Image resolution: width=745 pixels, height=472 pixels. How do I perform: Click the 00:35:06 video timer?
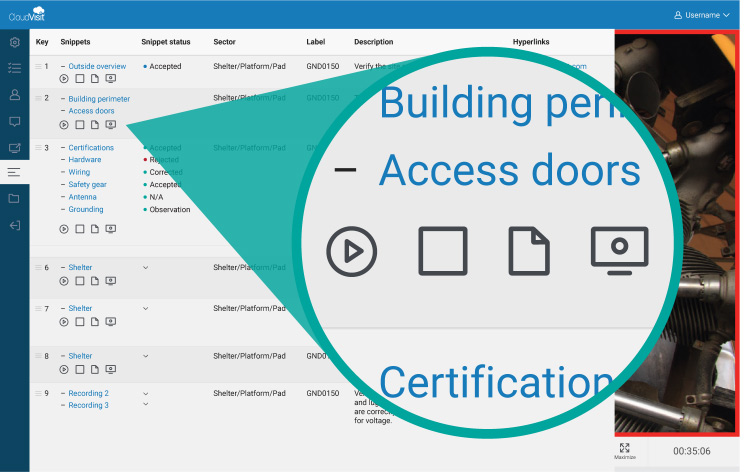click(691, 451)
